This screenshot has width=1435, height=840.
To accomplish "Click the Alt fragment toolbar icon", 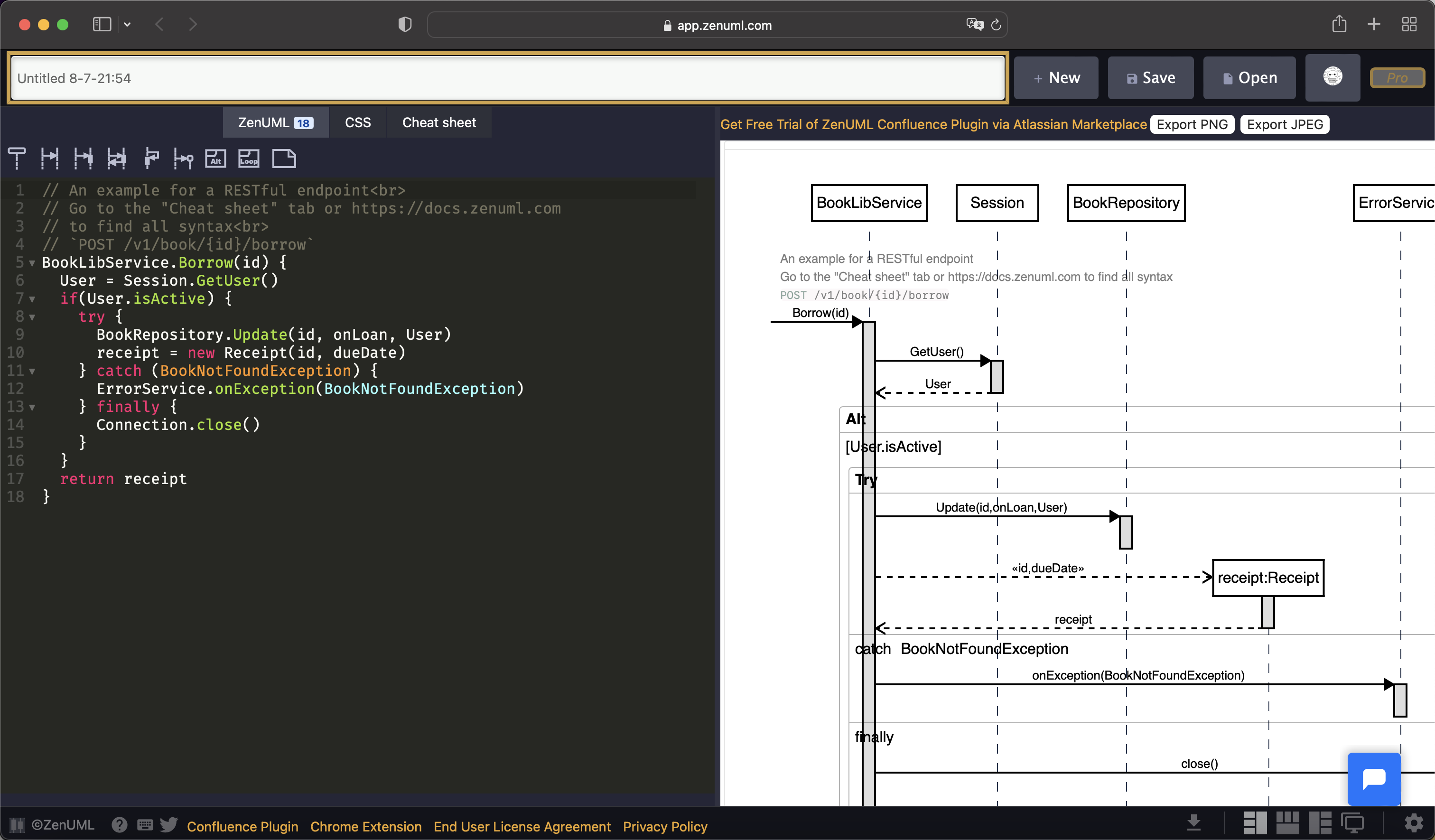I will (x=215, y=159).
